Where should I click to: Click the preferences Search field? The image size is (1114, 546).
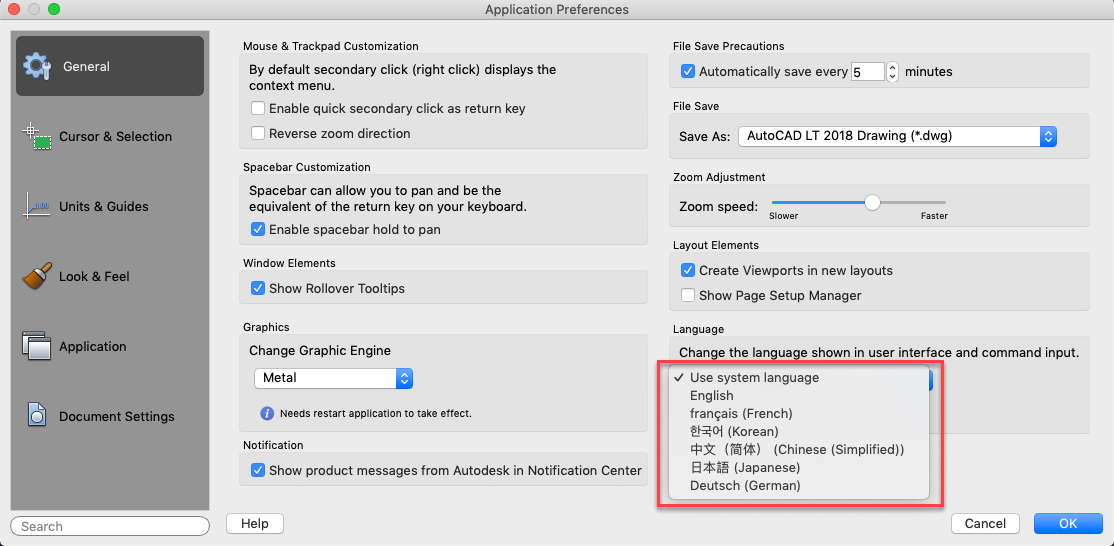coord(110,526)
